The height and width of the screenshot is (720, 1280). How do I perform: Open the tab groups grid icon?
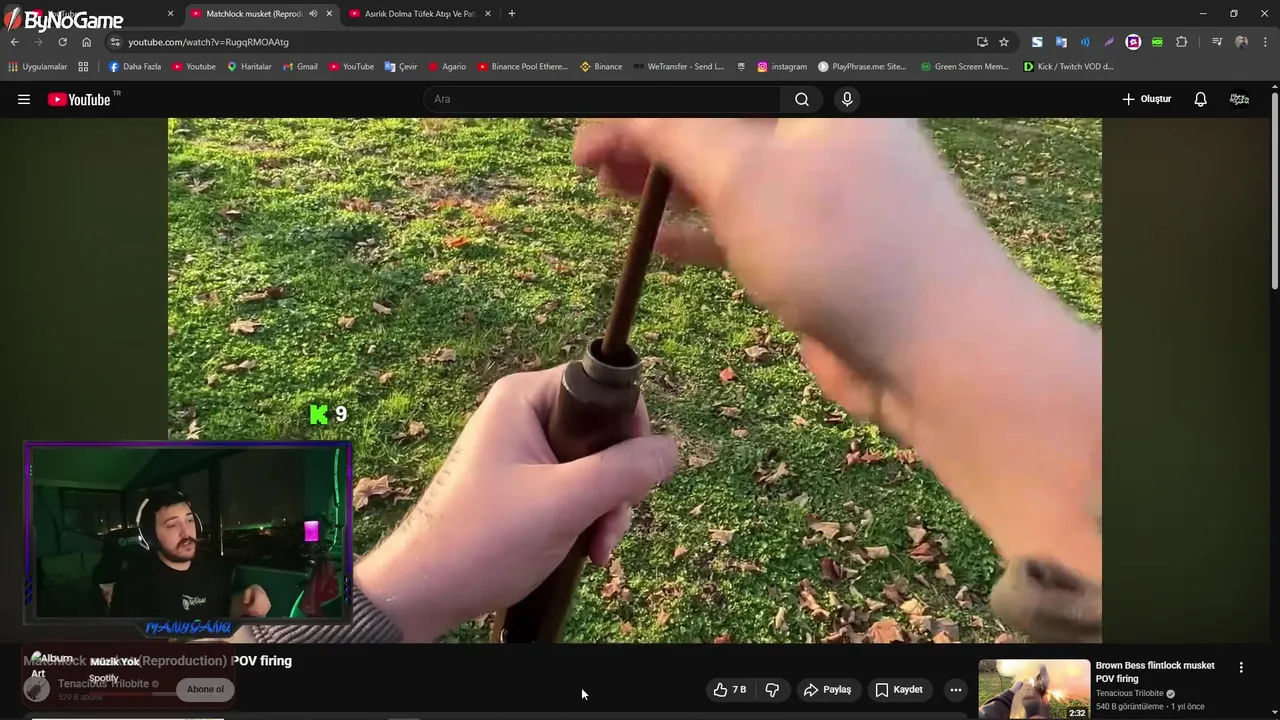tap(83, 67)
